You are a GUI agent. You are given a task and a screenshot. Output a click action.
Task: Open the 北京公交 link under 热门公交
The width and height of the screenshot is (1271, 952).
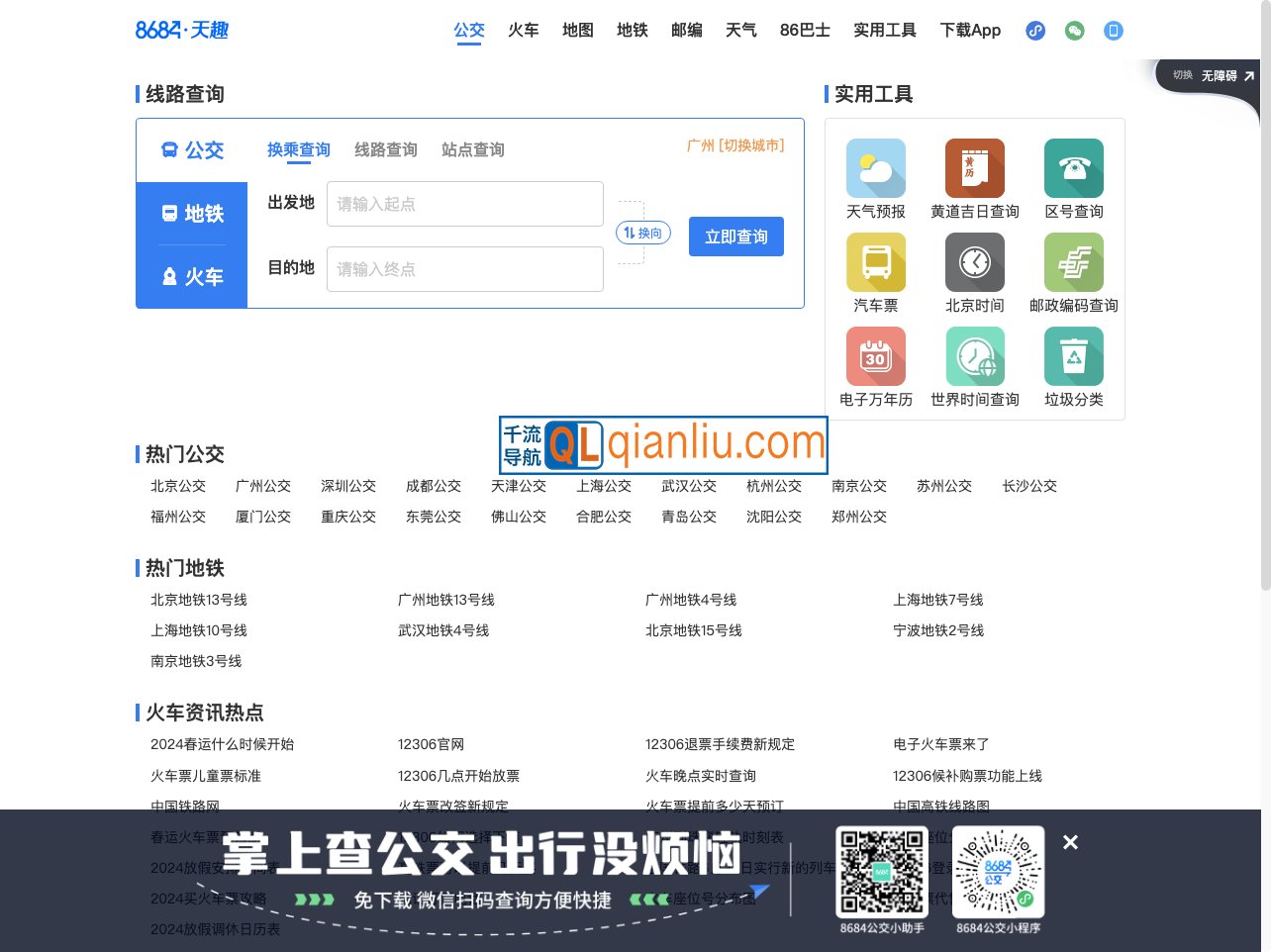point(178,486)
